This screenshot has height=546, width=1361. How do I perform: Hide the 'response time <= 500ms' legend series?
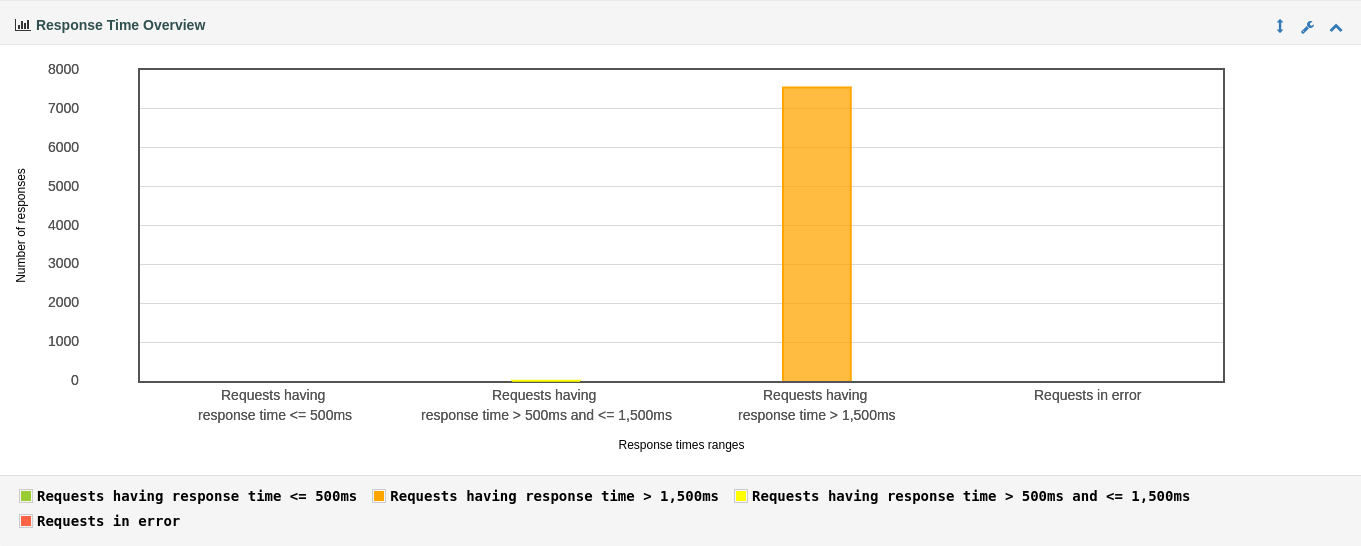[x=197, y=496]
